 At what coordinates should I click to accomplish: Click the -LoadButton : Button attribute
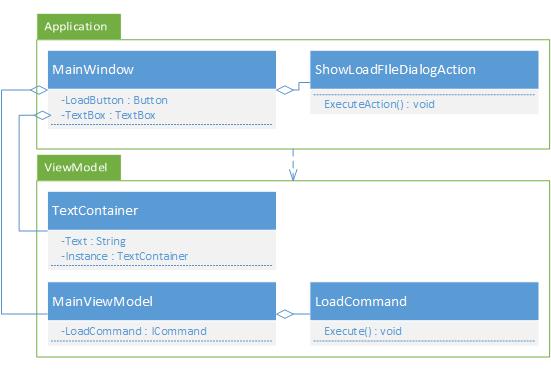coord(114,100)
